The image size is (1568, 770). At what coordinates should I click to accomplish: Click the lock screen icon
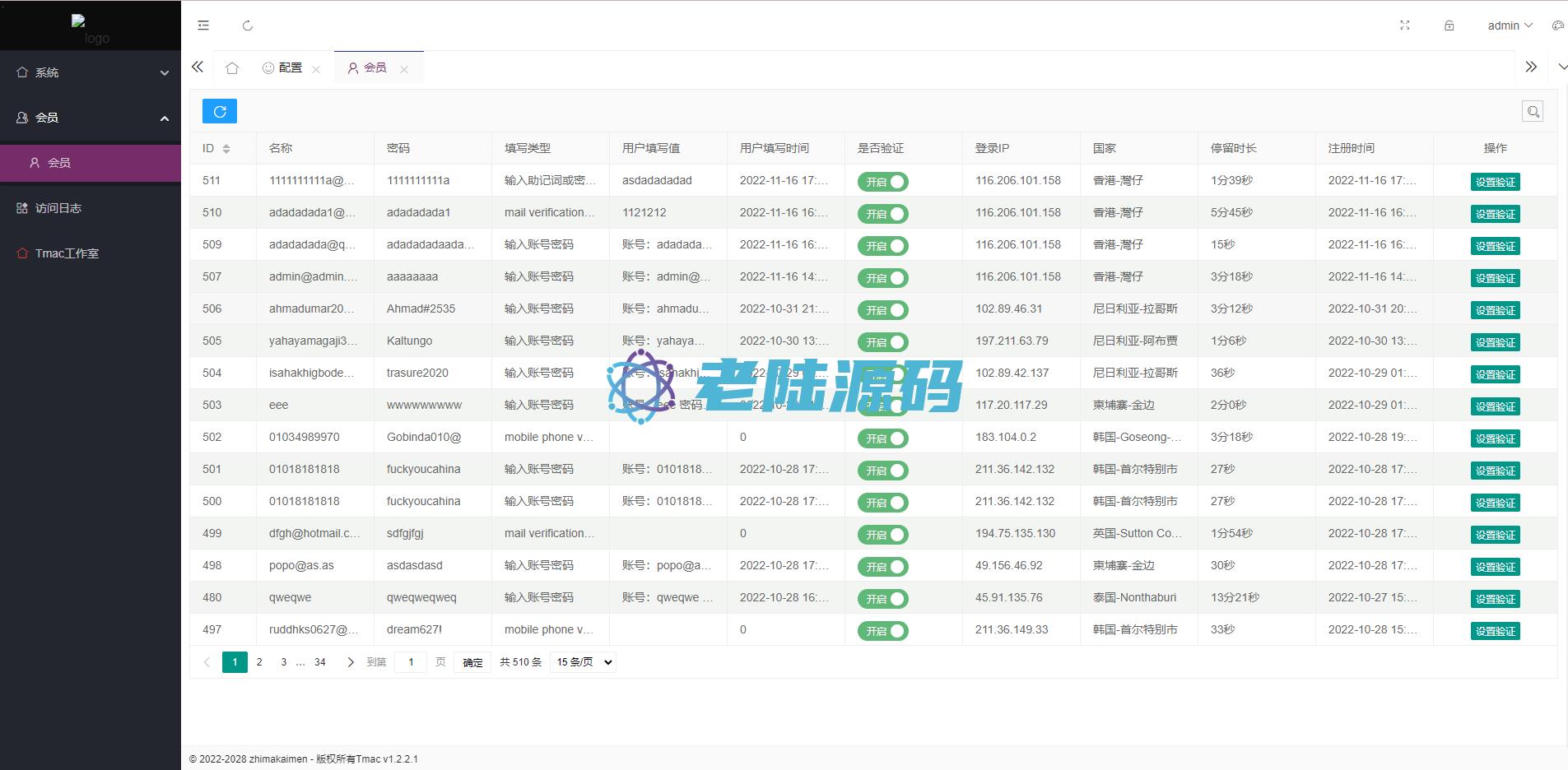coord(1449,26)
